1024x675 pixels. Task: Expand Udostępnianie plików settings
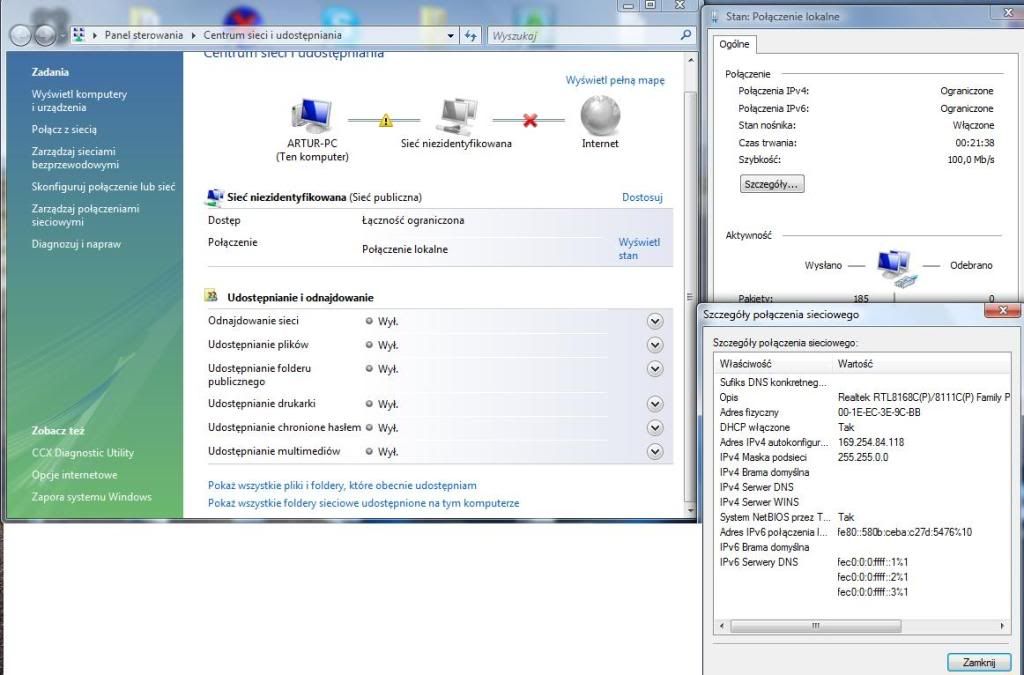click(x=655, y=345)
